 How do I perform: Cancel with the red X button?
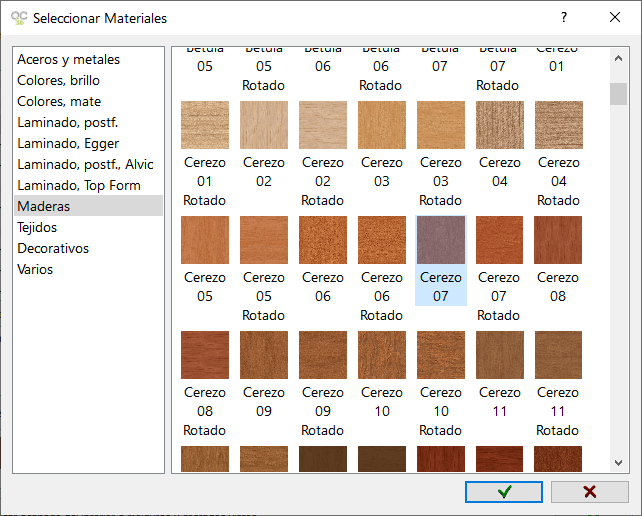pos(590,492)
